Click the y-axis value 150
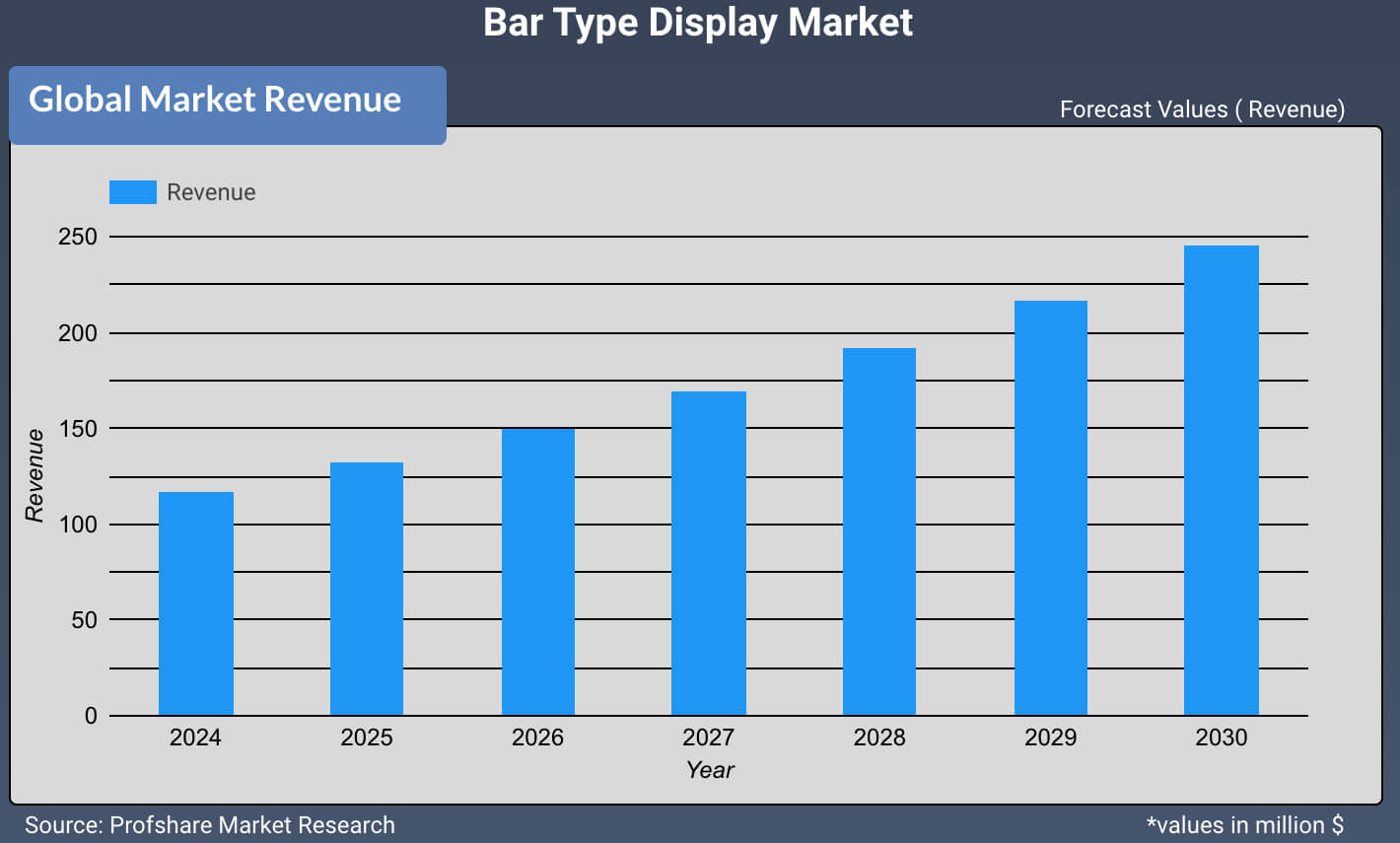Screen dimensions: 1400x843 [78, 429]
